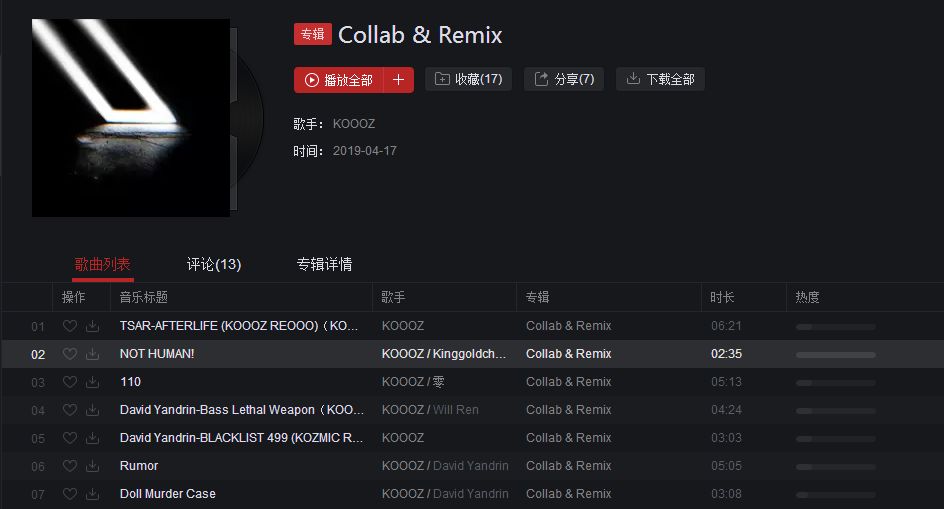
Task: Favorite the Doll Murder Case track
Action: coord(70,494)
